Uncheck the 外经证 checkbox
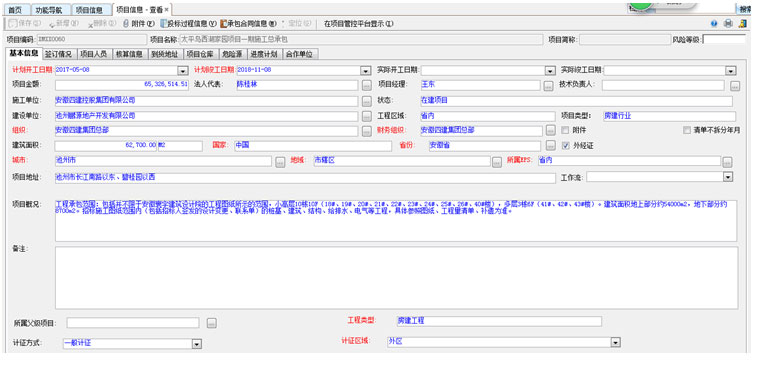The image size is (757, 370). click(x=565, y=145)
